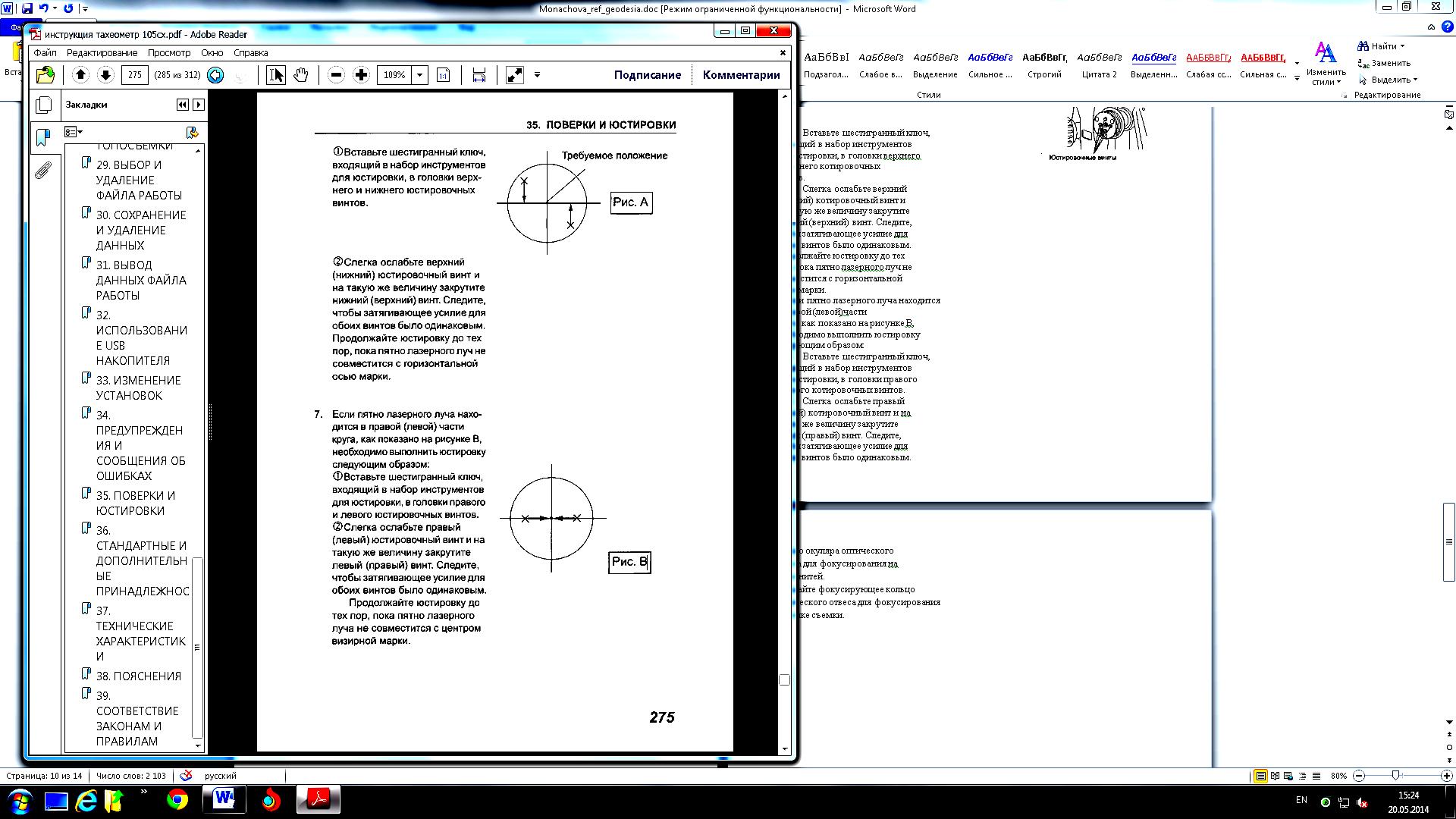
Task: Apply the Строгий style in Word
Action: (x=1044, y=64)
